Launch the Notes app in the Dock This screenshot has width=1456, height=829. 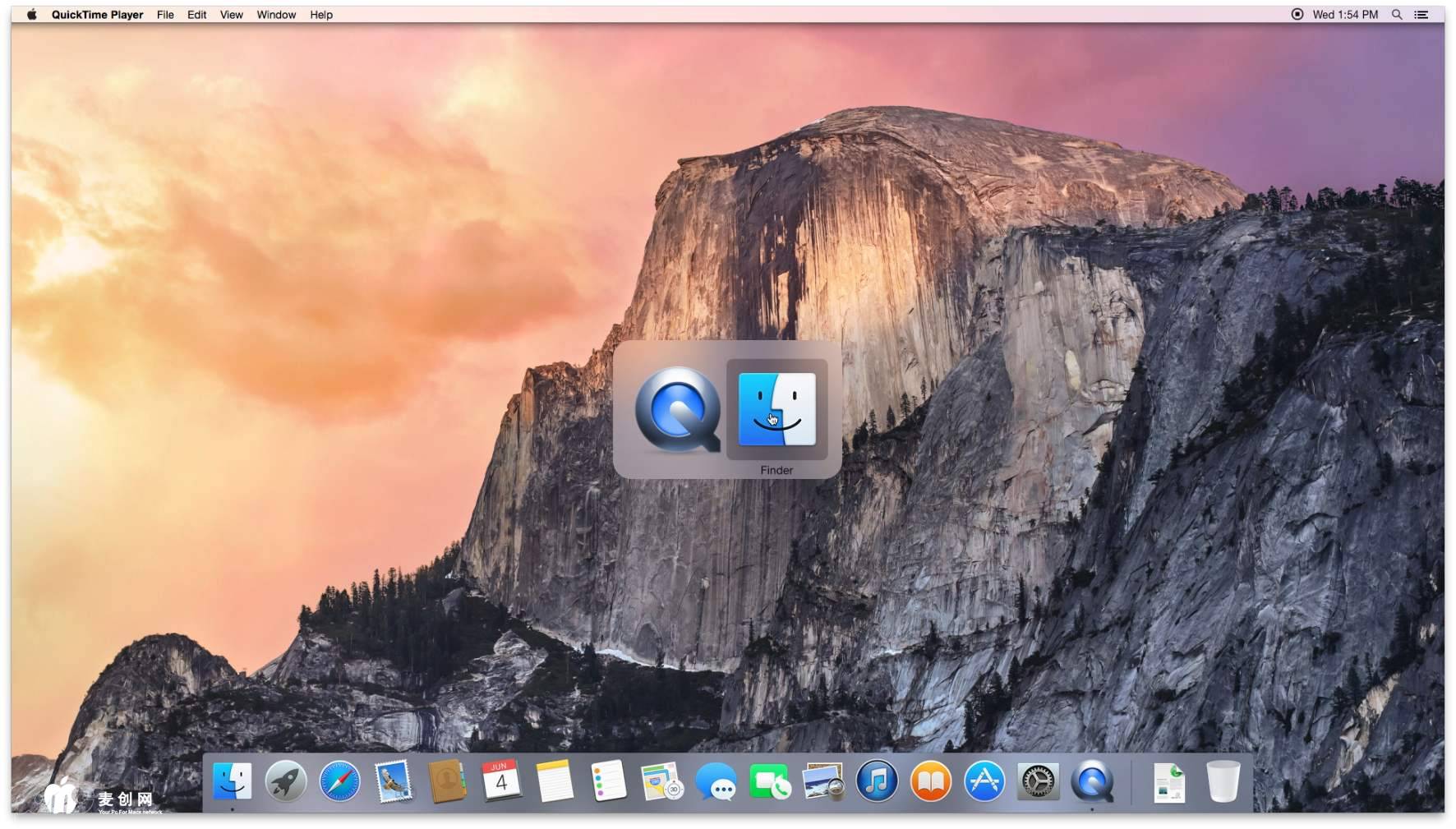pyautogui.click(x=555, y=781)
